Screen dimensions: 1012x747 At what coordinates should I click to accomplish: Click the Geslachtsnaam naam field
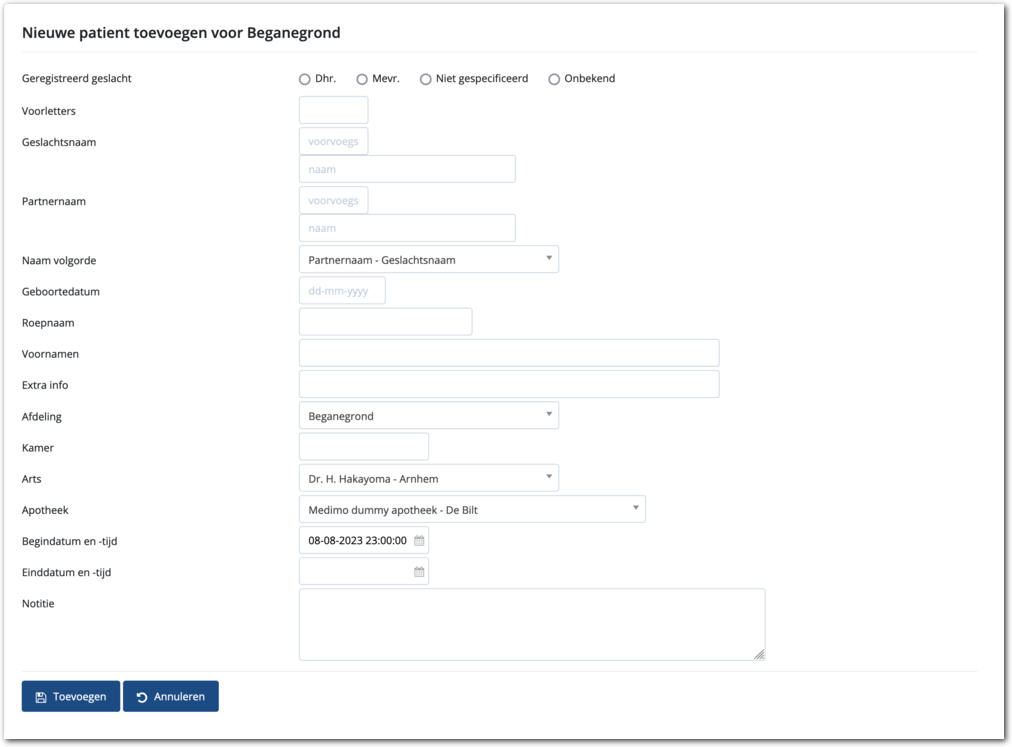(x=407, y=170)
